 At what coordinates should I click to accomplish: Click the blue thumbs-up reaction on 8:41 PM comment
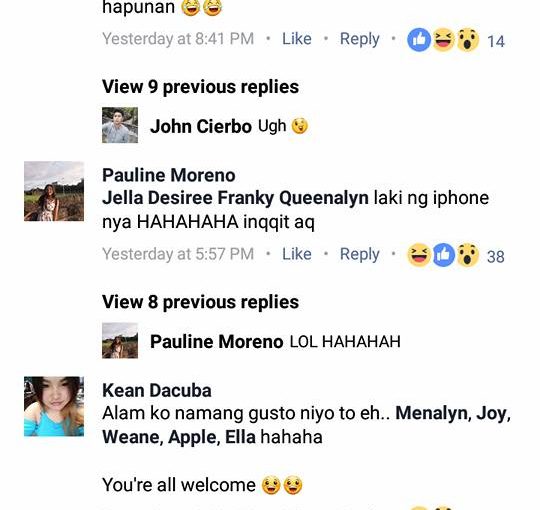point(419,40)
